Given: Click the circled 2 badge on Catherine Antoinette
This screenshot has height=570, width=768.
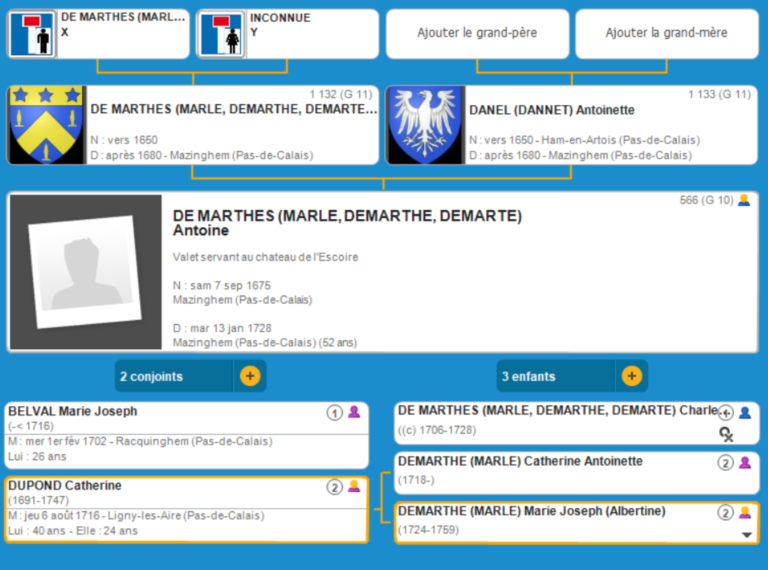Looking at the screenshot, I should coord(725,462).
